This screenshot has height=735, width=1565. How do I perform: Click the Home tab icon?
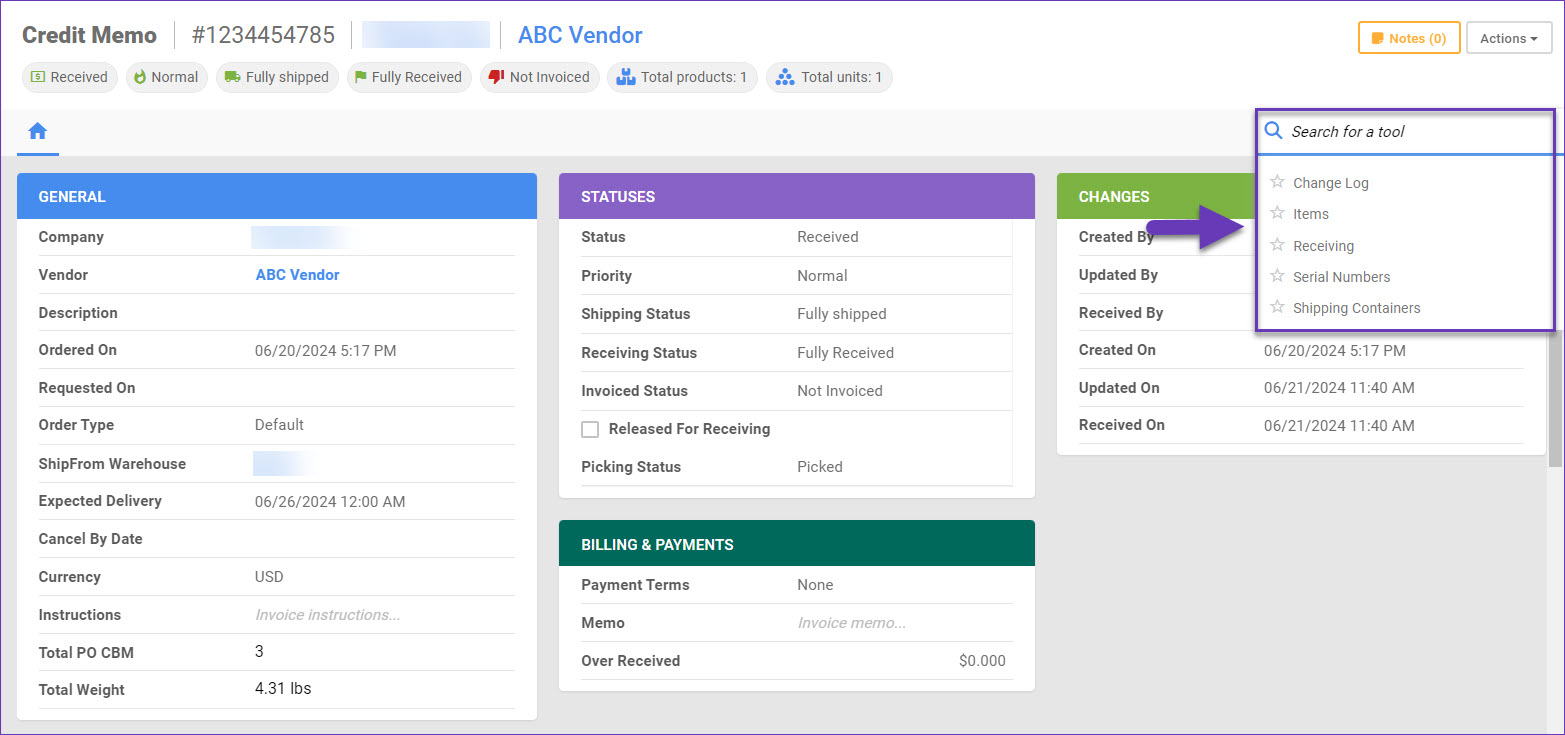38,131
